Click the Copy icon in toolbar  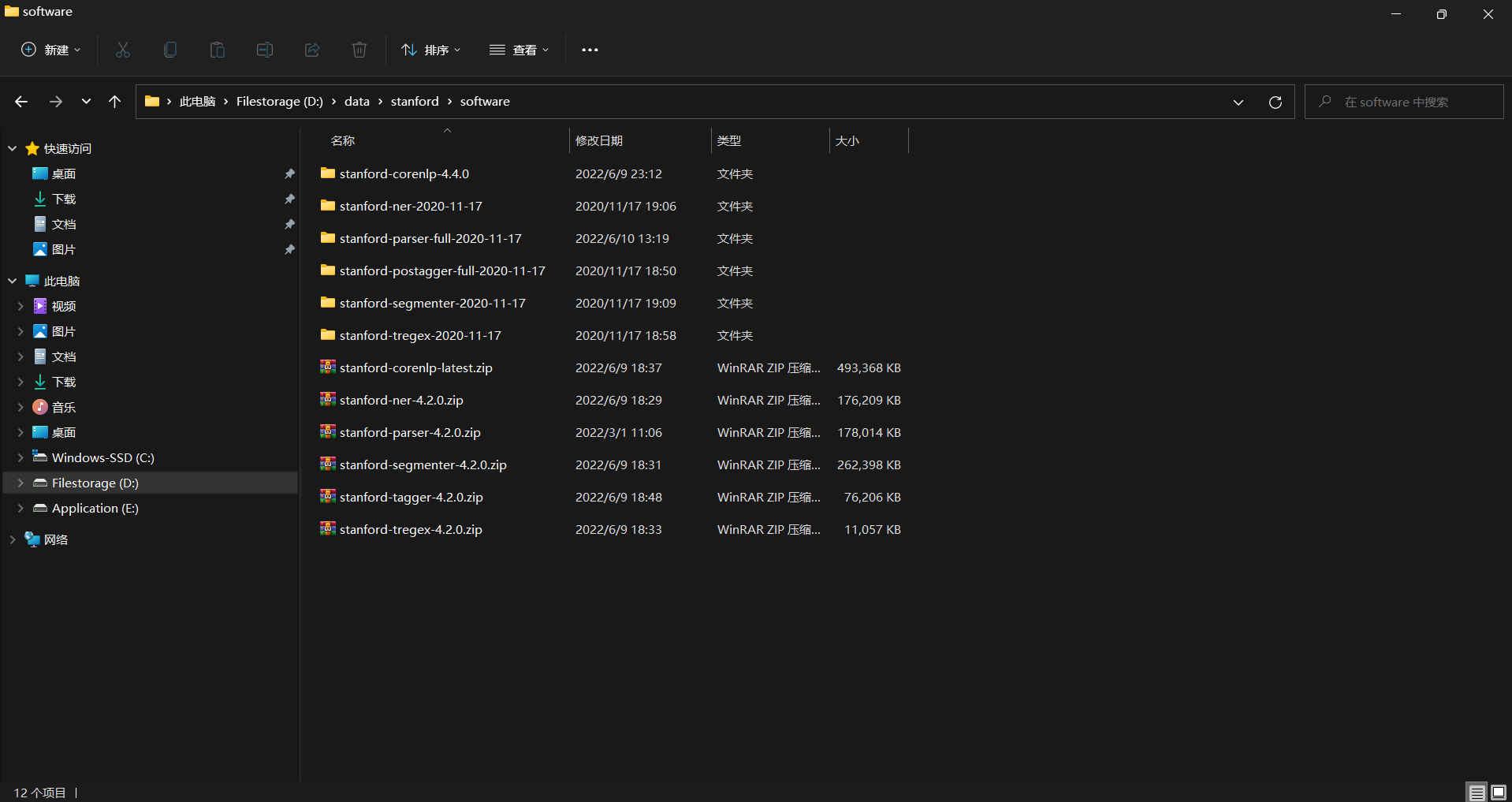[x=170, y=50]
